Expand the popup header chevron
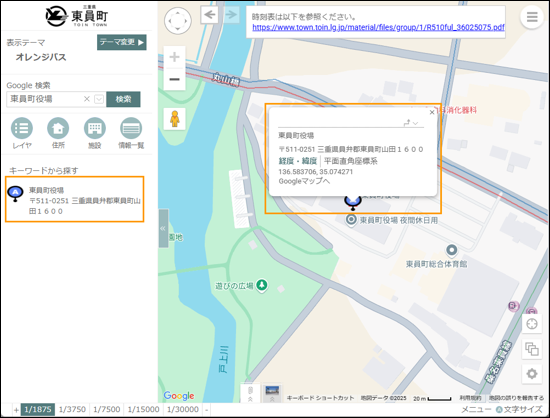The height and width of the screenshot is (418, 550). [x=416, y=123]
